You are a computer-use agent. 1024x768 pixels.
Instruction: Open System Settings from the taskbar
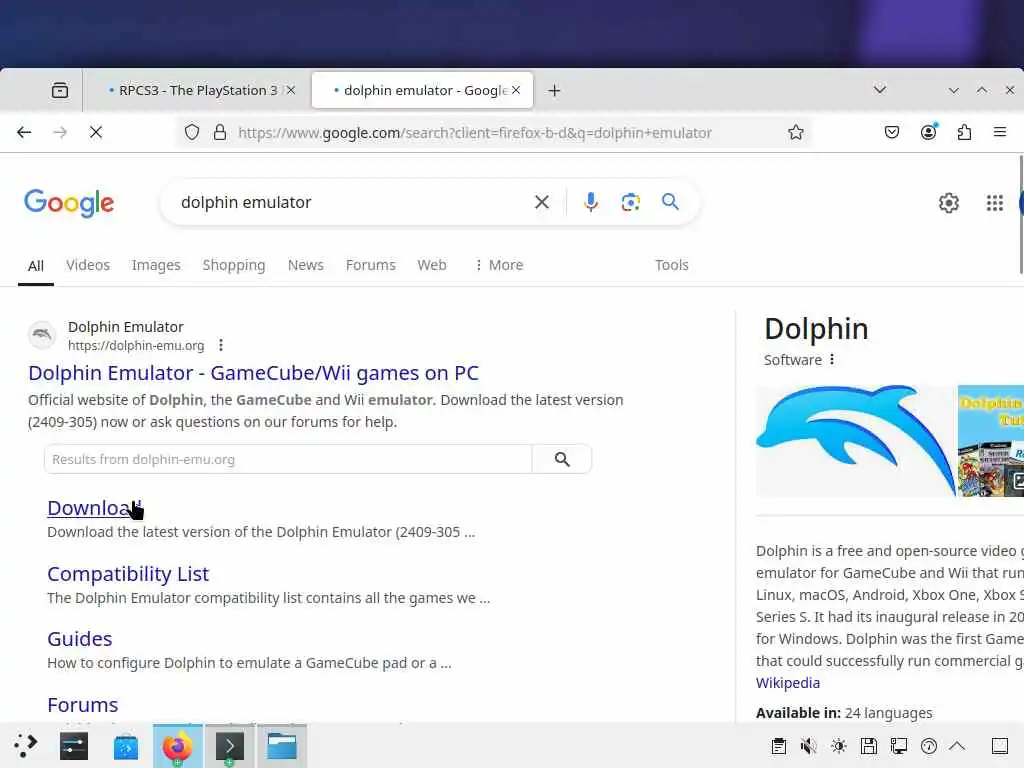tap(74, 746)
